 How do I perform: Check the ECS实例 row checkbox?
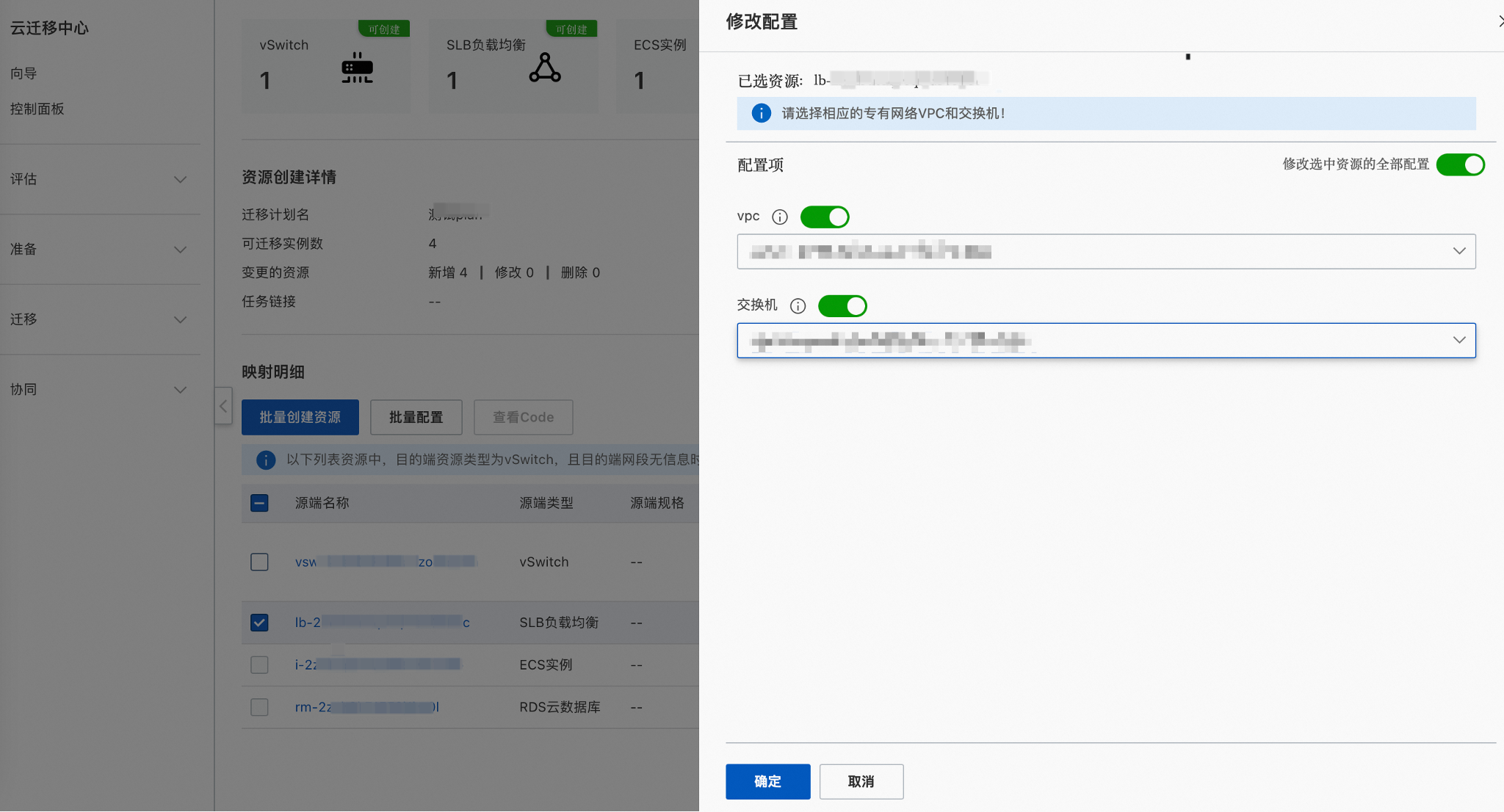(x=259, y=664)
